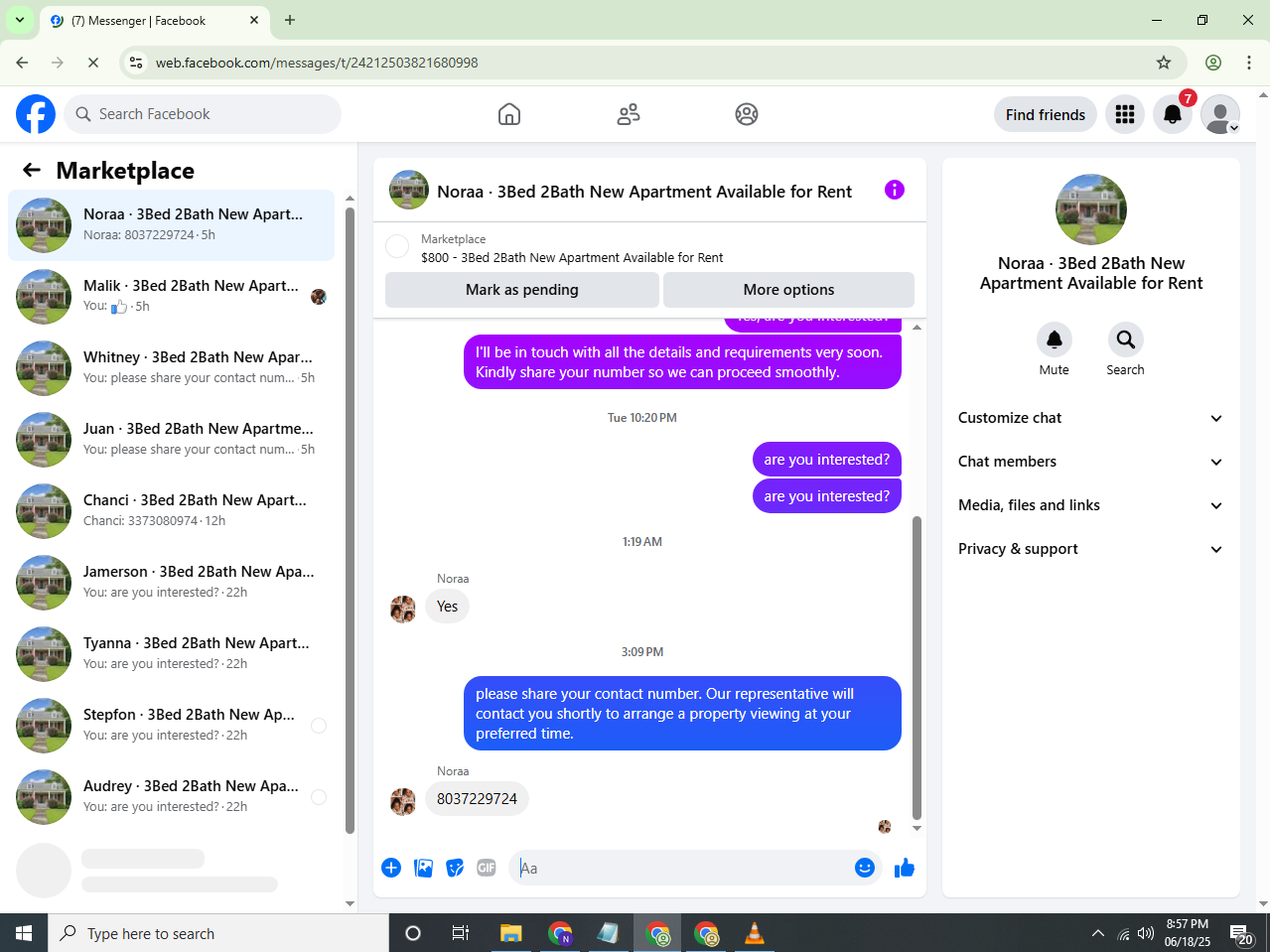This screenshot has height=952, width=1270.
Task: Click the 8037229724 message bubble
Action: (x=477, y=799)
